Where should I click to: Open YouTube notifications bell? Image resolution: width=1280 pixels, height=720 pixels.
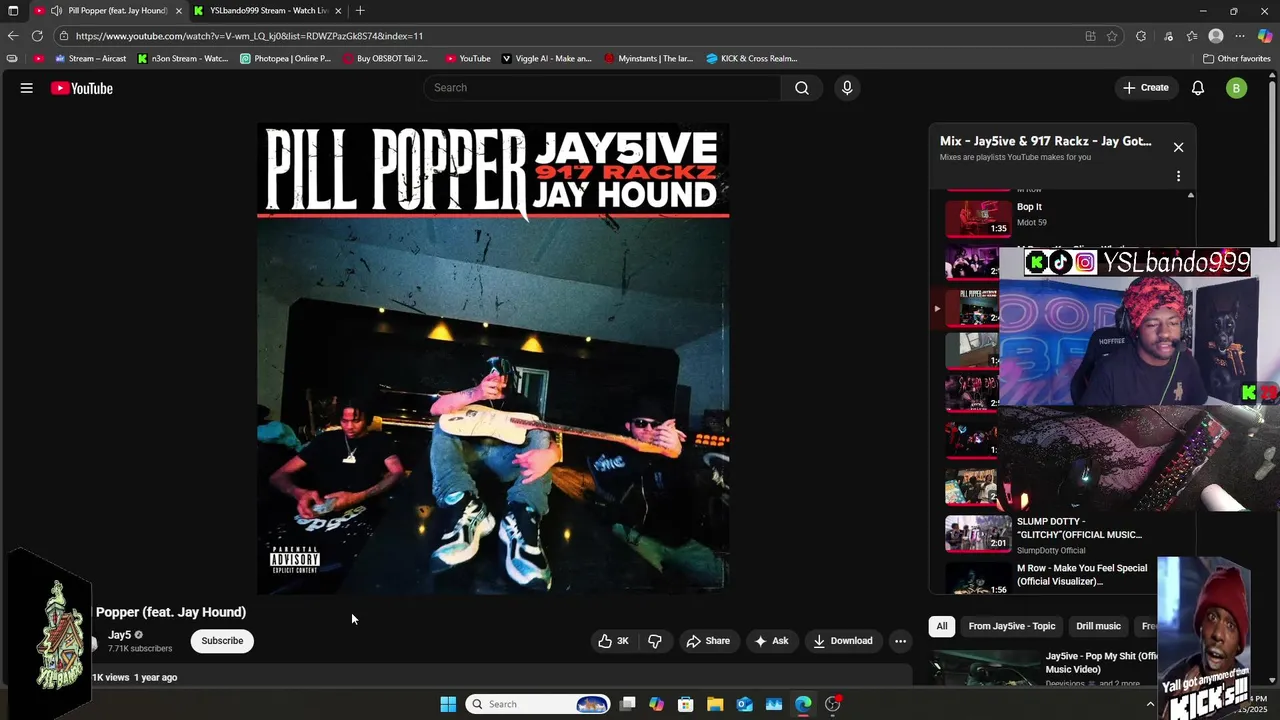[1198, 88]
